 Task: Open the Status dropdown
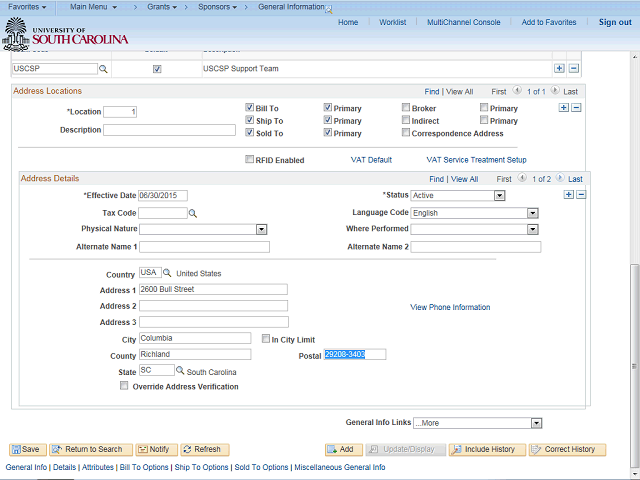tap(499, 196)
